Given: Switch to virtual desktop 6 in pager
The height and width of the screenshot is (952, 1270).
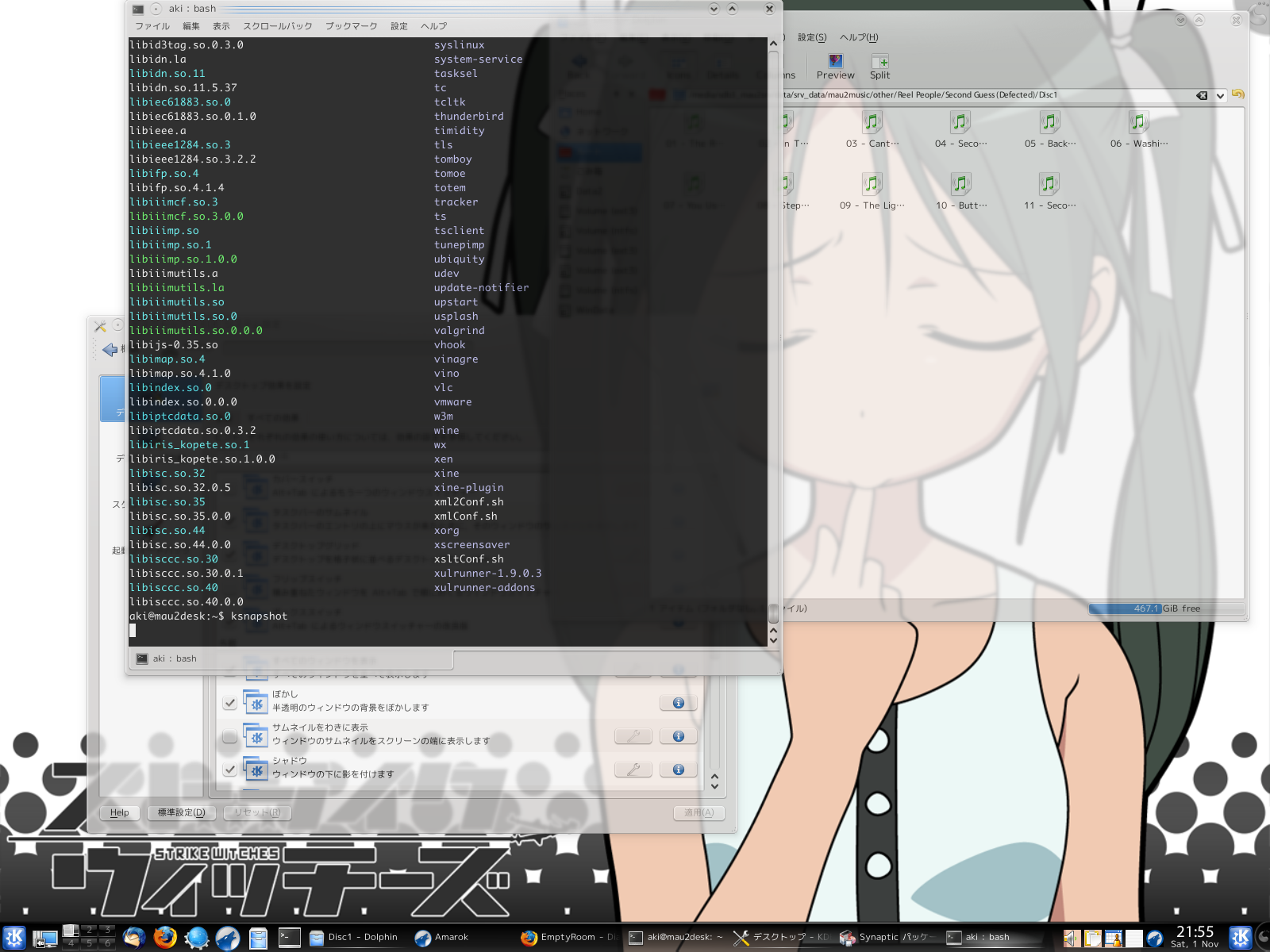Looking at the screenshot, I should (108, 943).
